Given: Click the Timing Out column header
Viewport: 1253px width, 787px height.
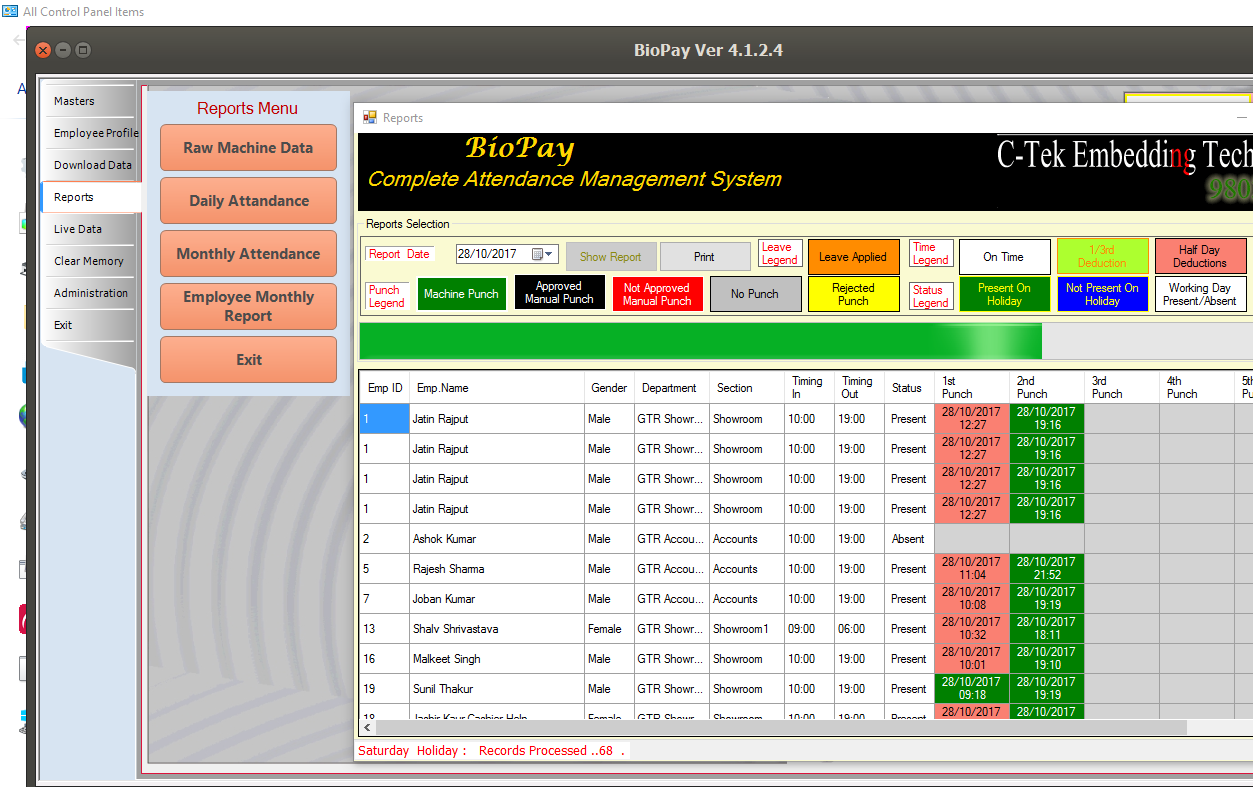Looking at the screenshot, I should 860,388.
